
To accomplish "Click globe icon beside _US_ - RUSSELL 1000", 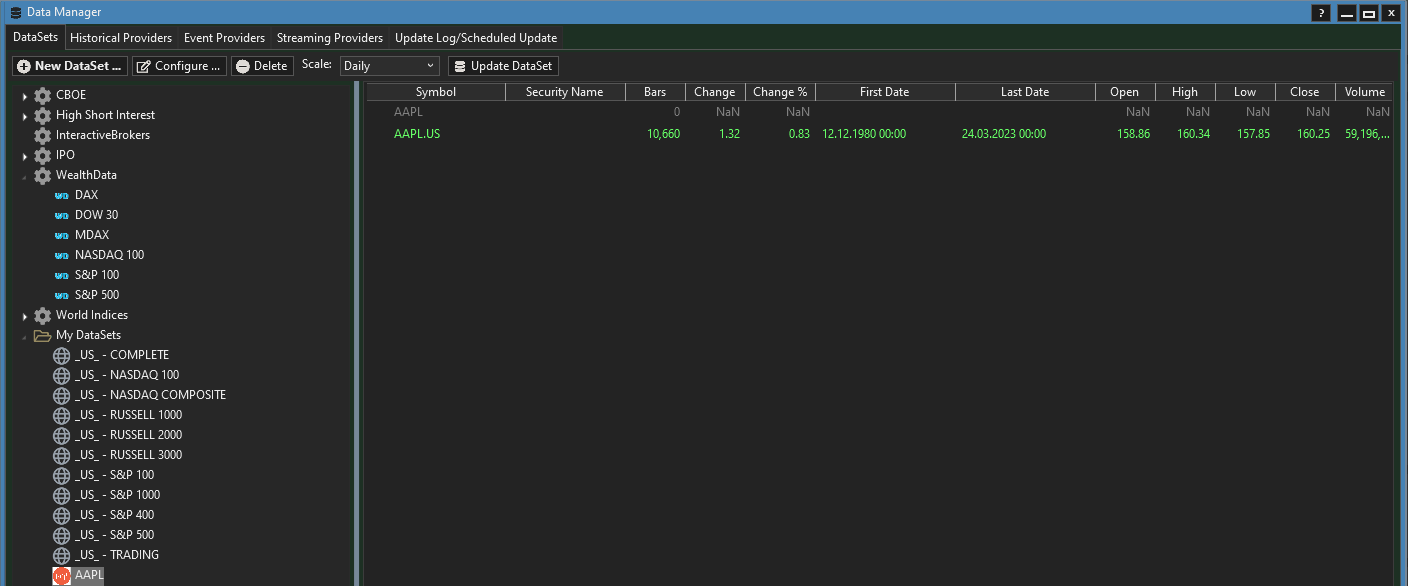I will point(61,415).
